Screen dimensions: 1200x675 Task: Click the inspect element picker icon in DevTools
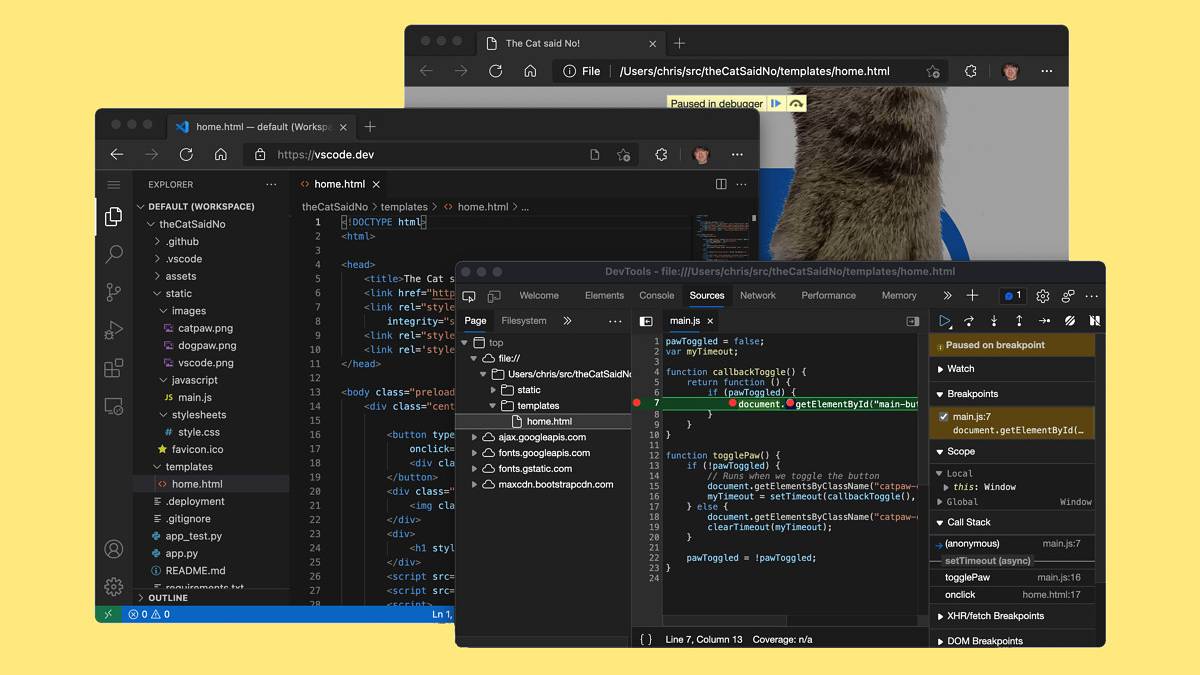pos(469,296)
